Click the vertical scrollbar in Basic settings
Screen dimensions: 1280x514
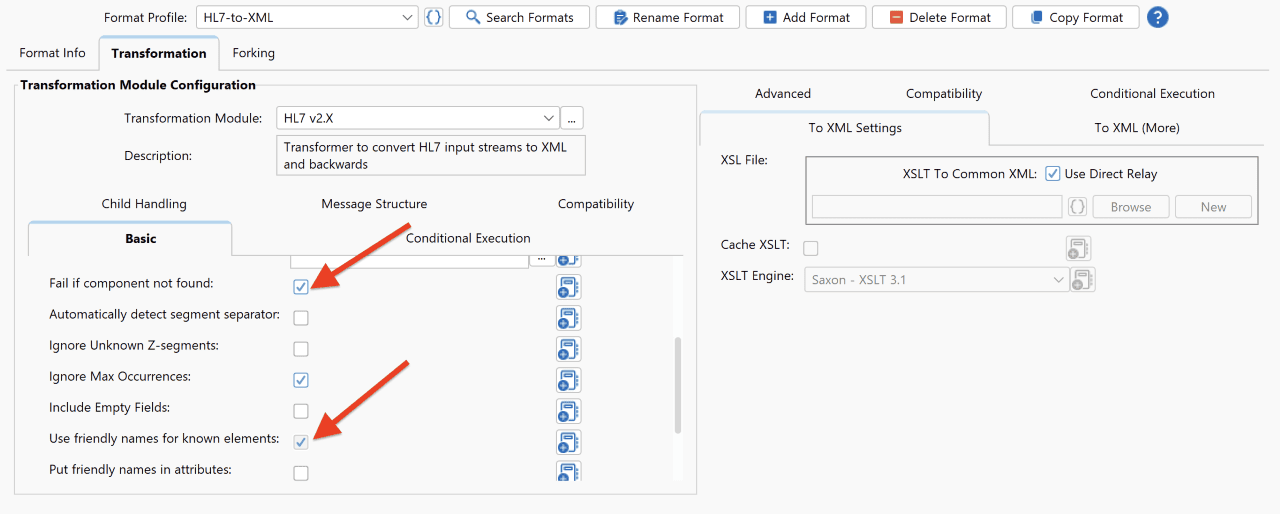point(679,385)
